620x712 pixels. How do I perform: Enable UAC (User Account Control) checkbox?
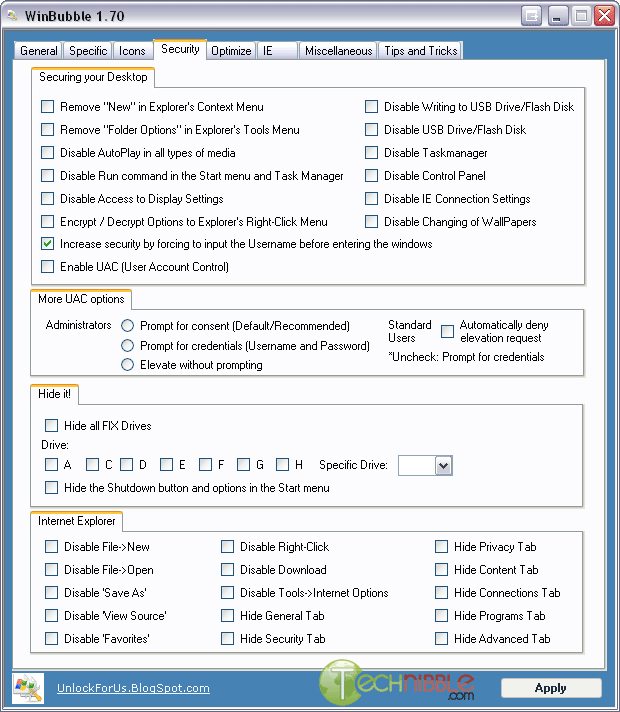point(48,267)
